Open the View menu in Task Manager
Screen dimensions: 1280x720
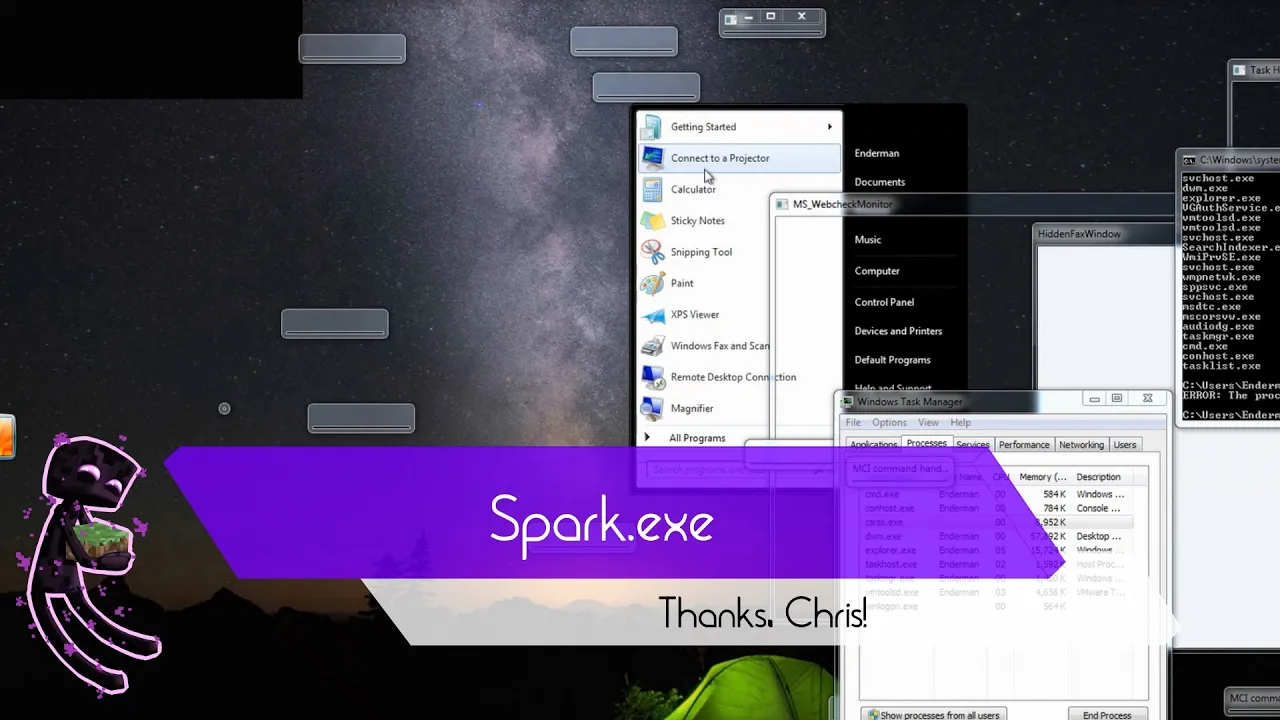click(928, 423)
